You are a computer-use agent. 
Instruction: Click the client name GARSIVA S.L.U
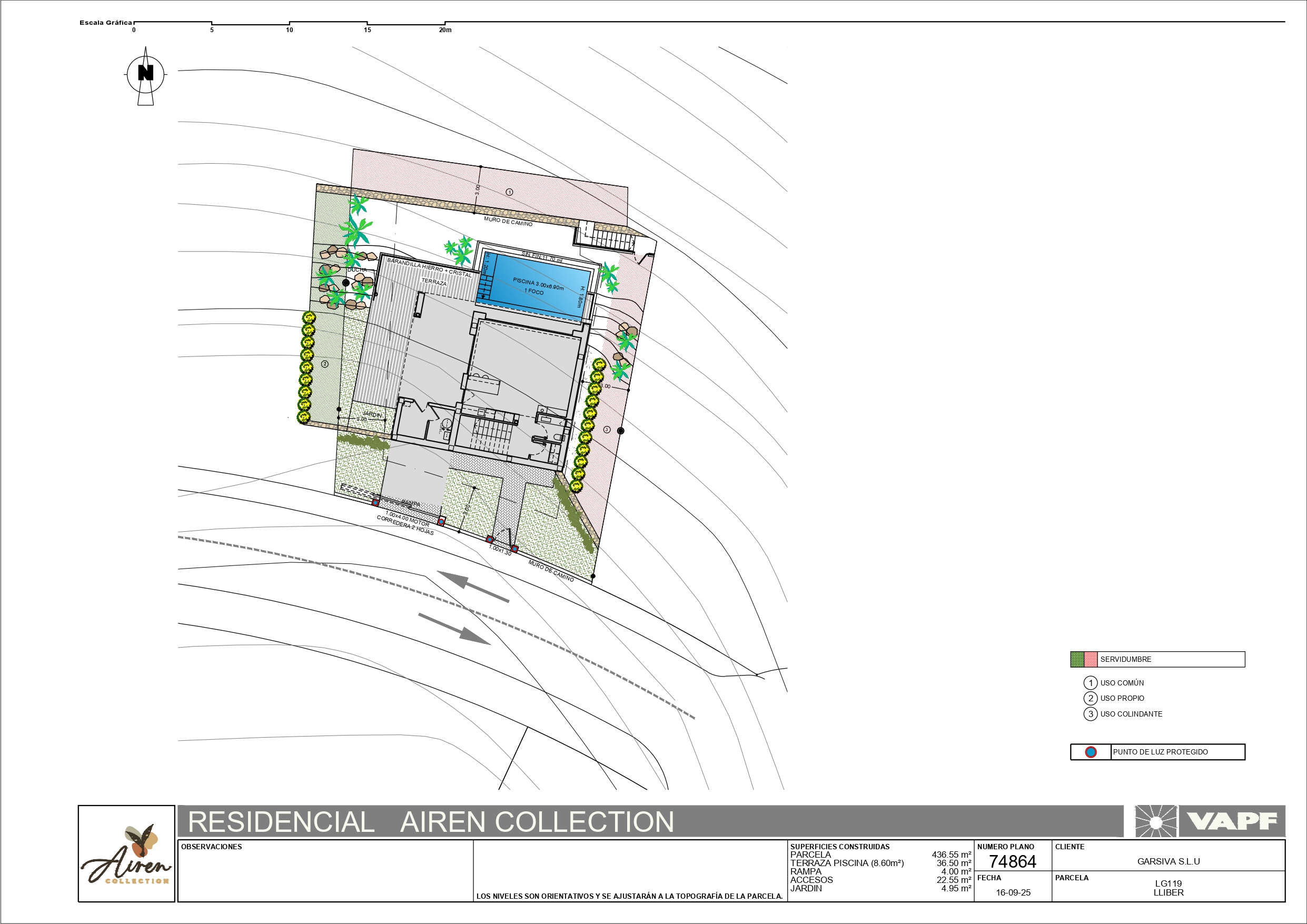pos(1168,861)
